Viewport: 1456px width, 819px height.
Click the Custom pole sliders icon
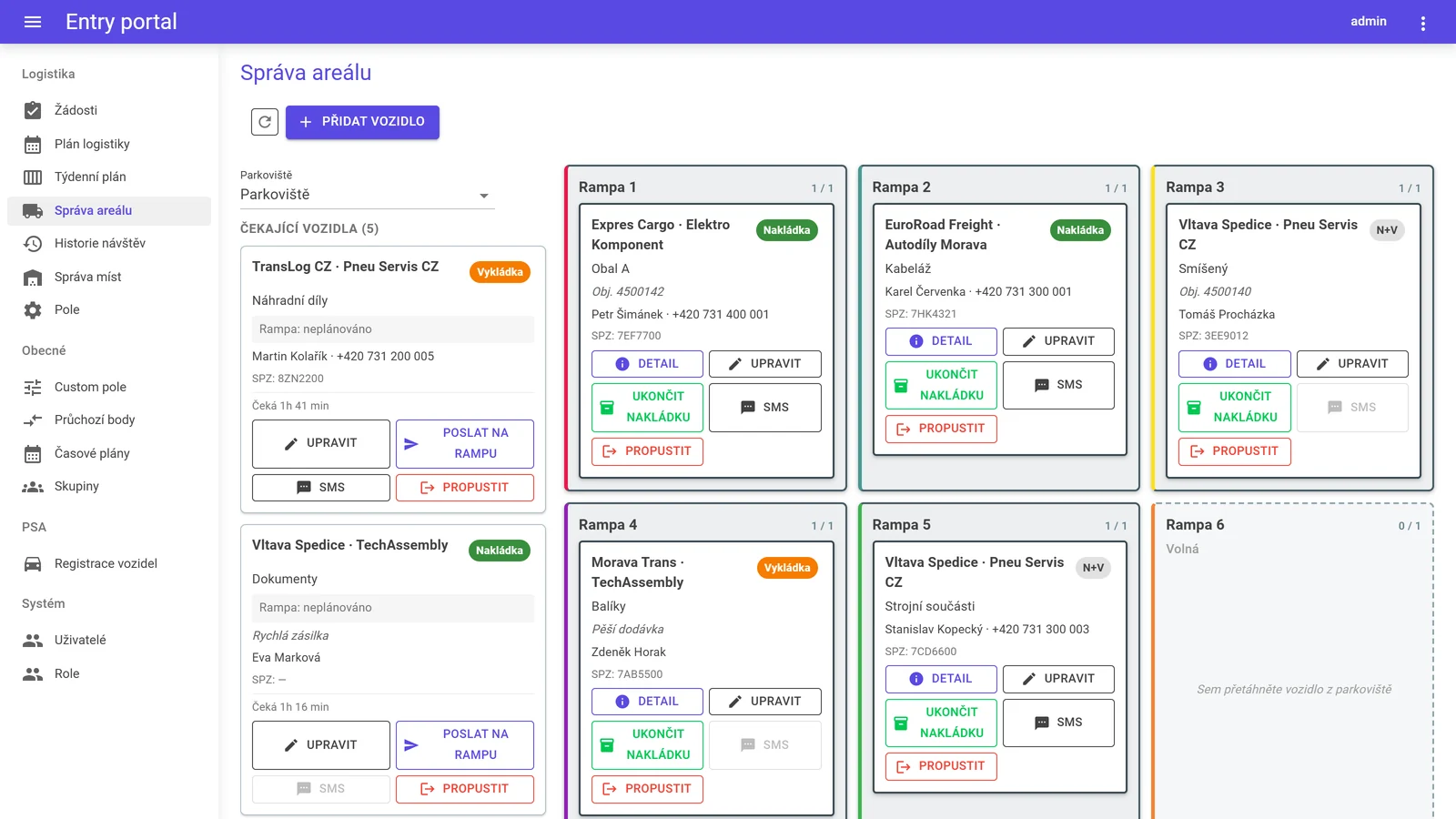(x=33, y=387)
